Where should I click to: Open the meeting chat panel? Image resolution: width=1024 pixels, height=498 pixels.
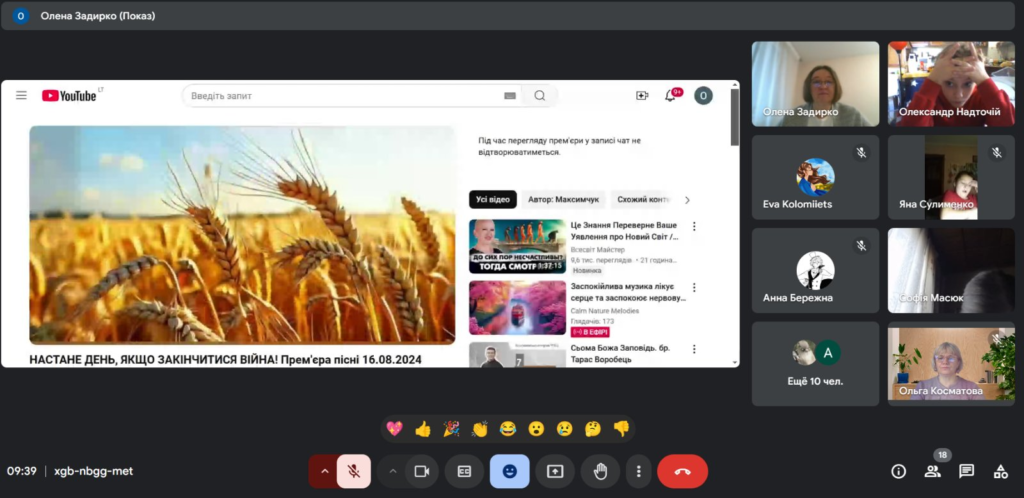966,471
